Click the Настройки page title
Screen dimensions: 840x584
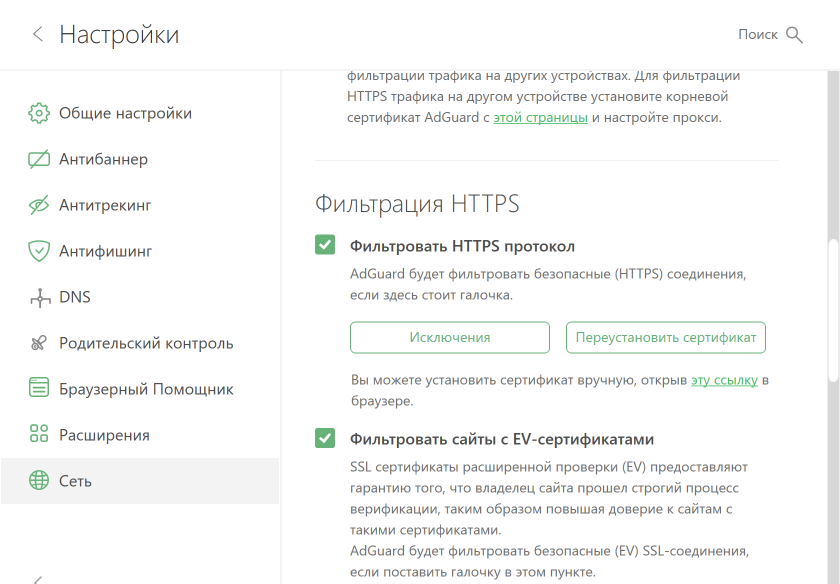click(119, 35)
